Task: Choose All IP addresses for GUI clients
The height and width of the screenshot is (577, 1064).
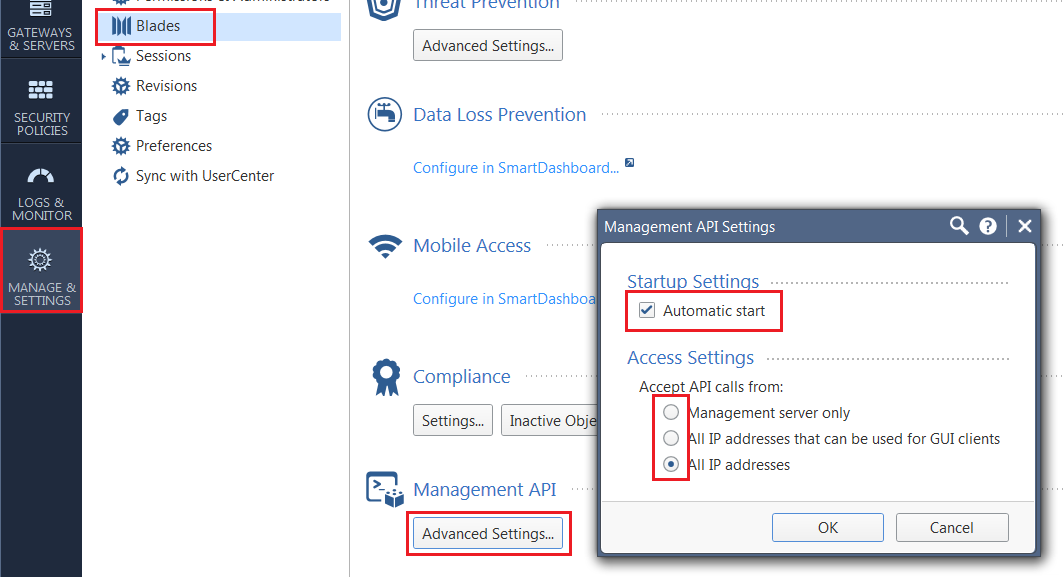Action: click(x=670, y=438)
